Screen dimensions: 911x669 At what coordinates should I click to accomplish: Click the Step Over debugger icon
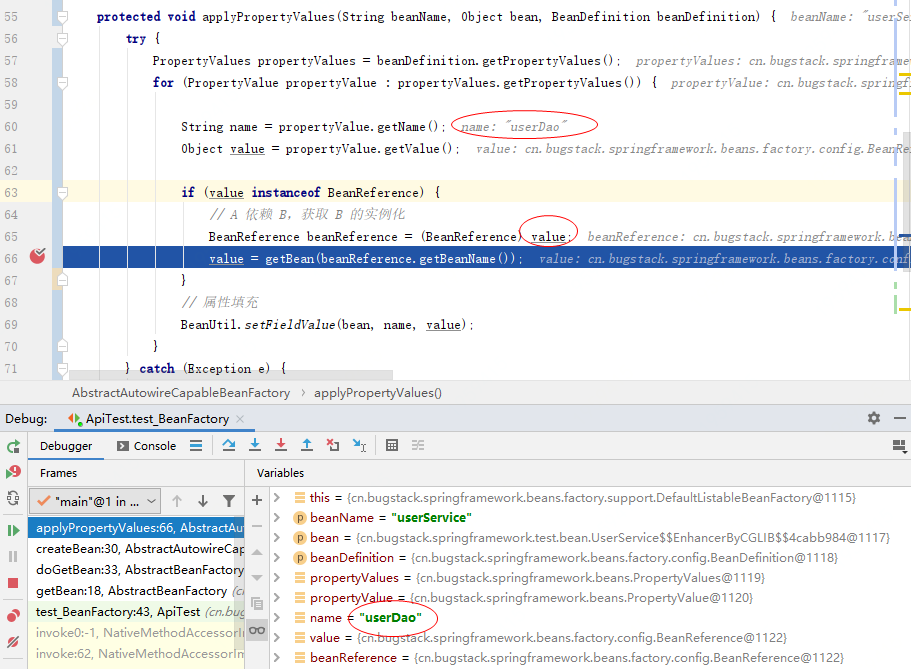pos(229,445)
